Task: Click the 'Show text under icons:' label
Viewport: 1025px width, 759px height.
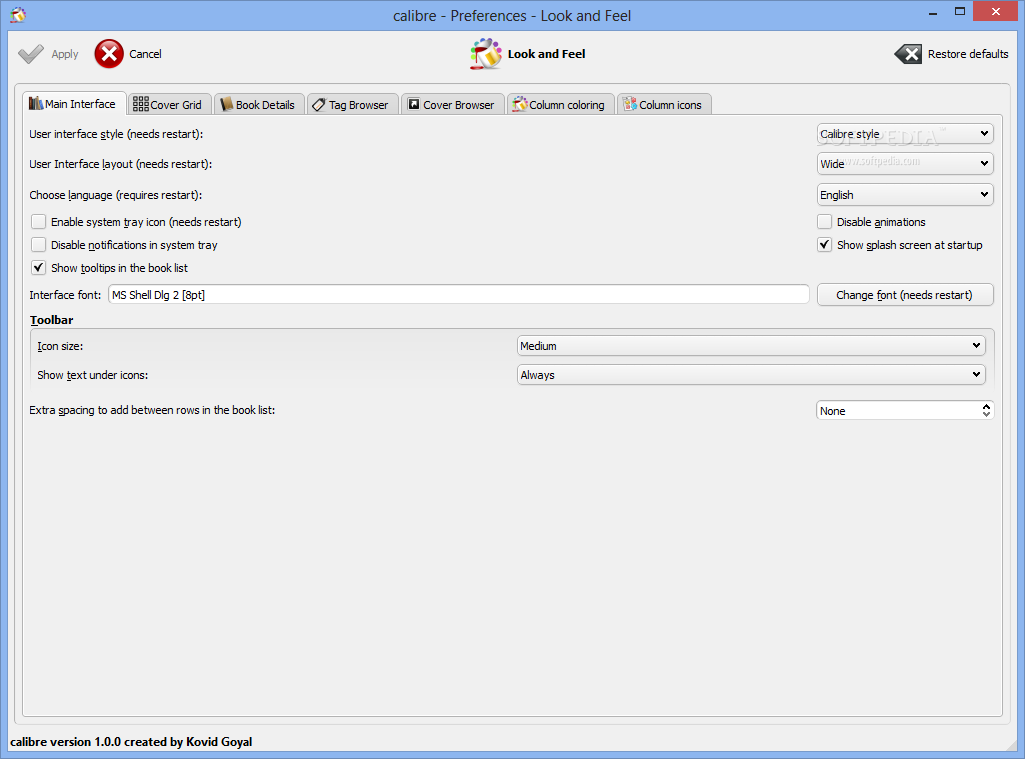Action: tap(93, 375)
